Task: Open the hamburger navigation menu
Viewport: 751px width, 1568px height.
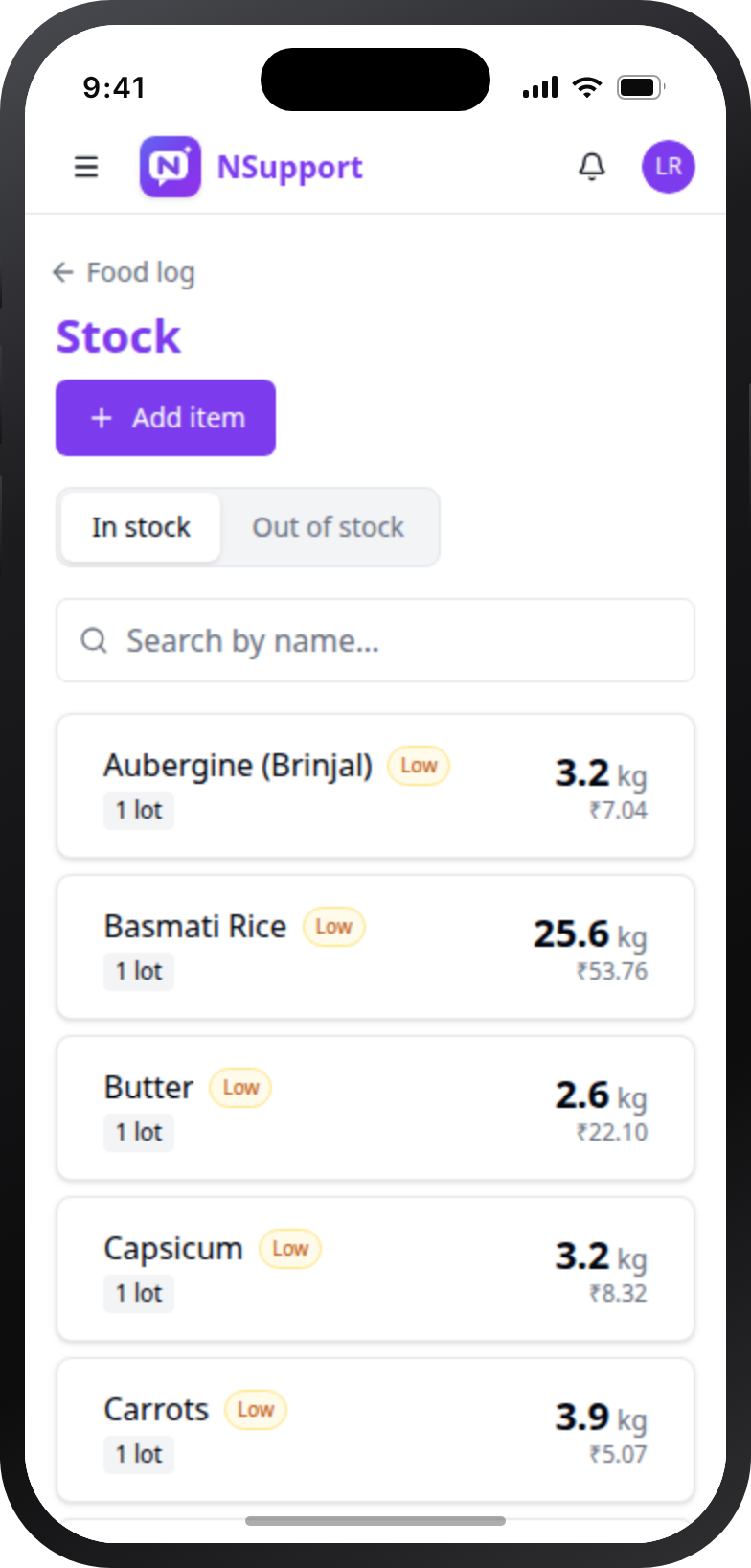Action: (x=86, y=167)
